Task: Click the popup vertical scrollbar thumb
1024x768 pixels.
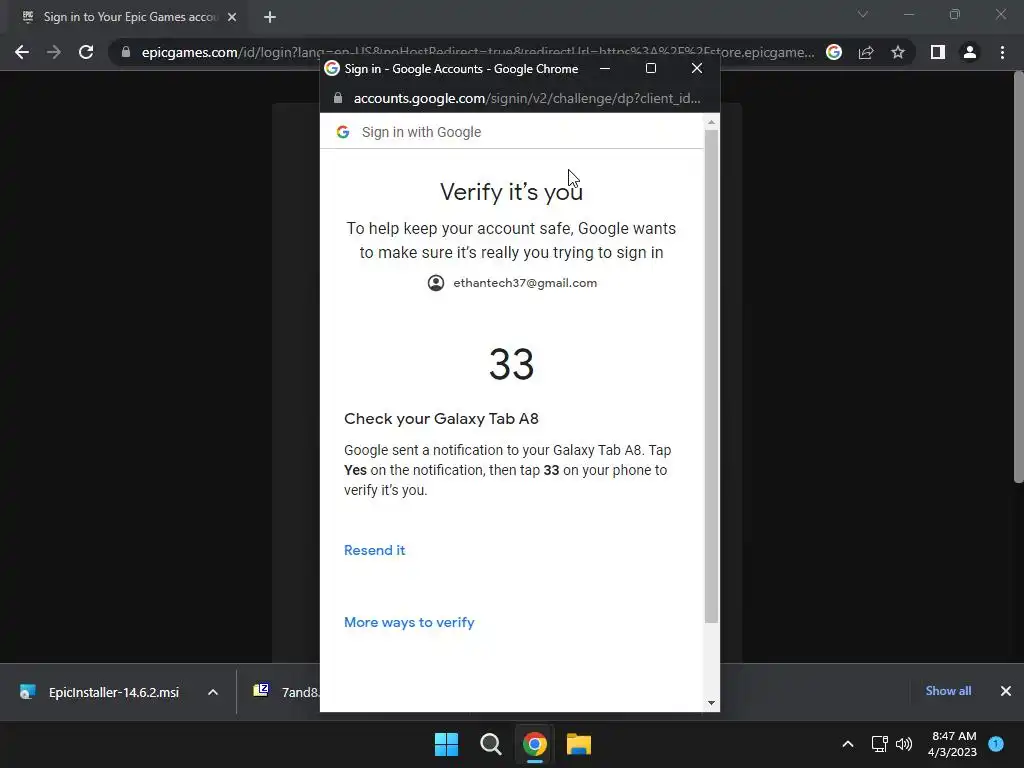Action: click(x=711, y=376)
